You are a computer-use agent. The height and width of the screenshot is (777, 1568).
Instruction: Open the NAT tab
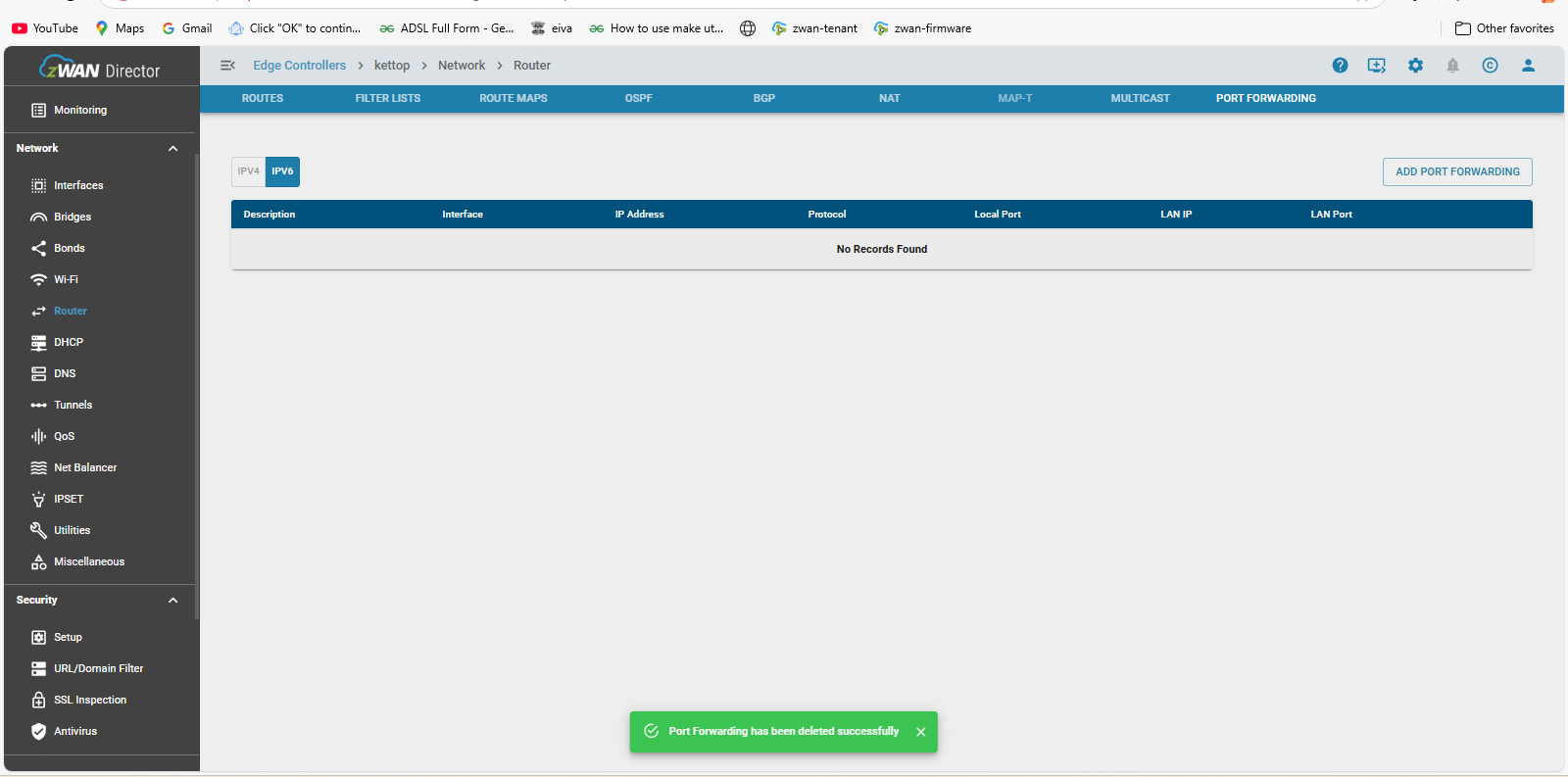pyautogui.click(x=889, y=99)
